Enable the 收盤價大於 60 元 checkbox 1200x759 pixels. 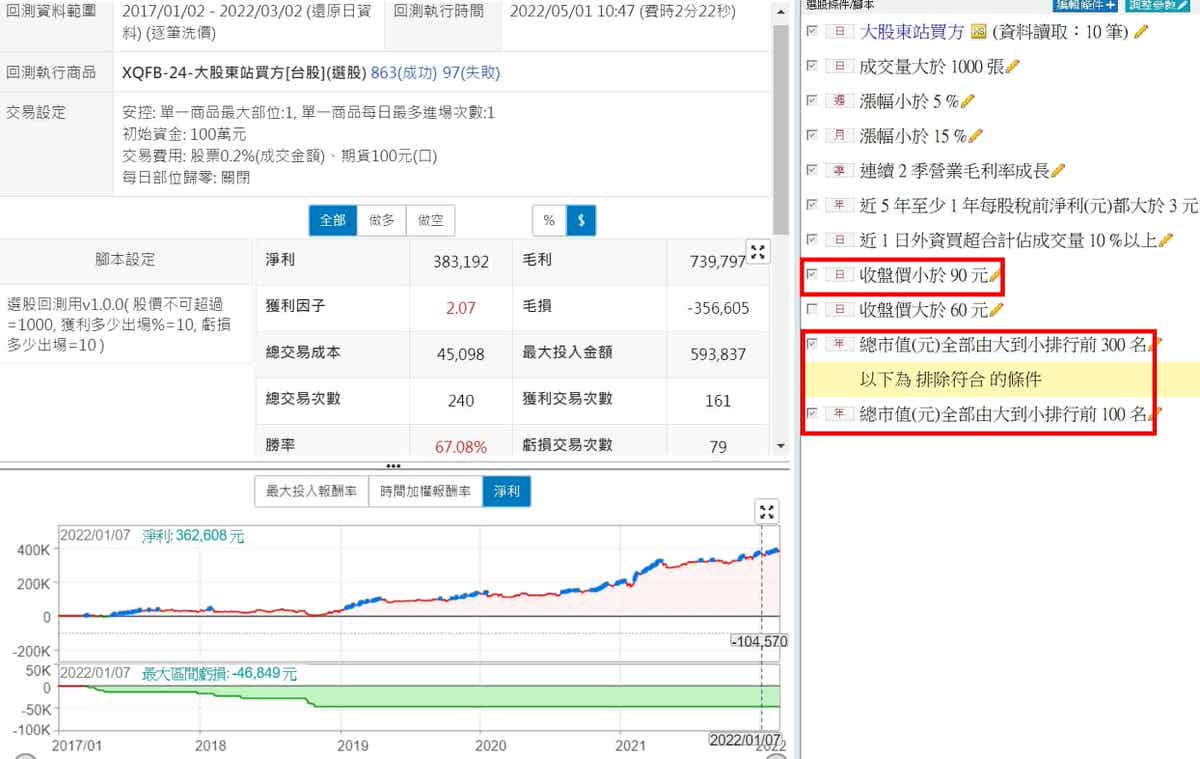point(812,310)
